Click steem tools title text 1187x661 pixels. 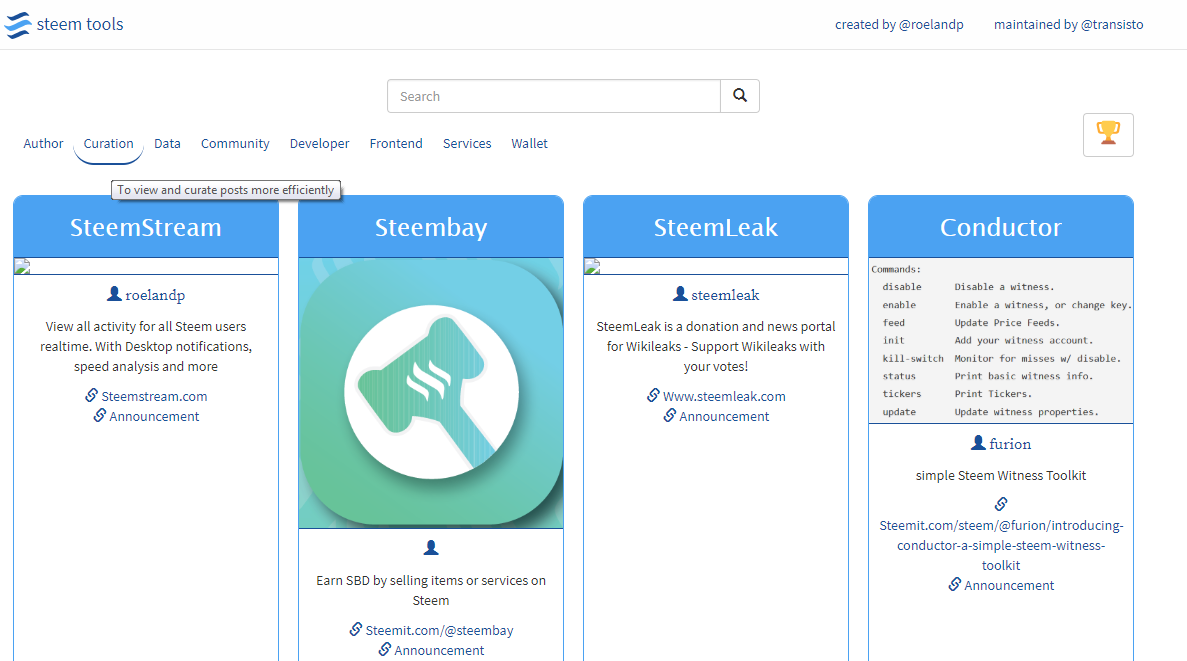[79, 24]
